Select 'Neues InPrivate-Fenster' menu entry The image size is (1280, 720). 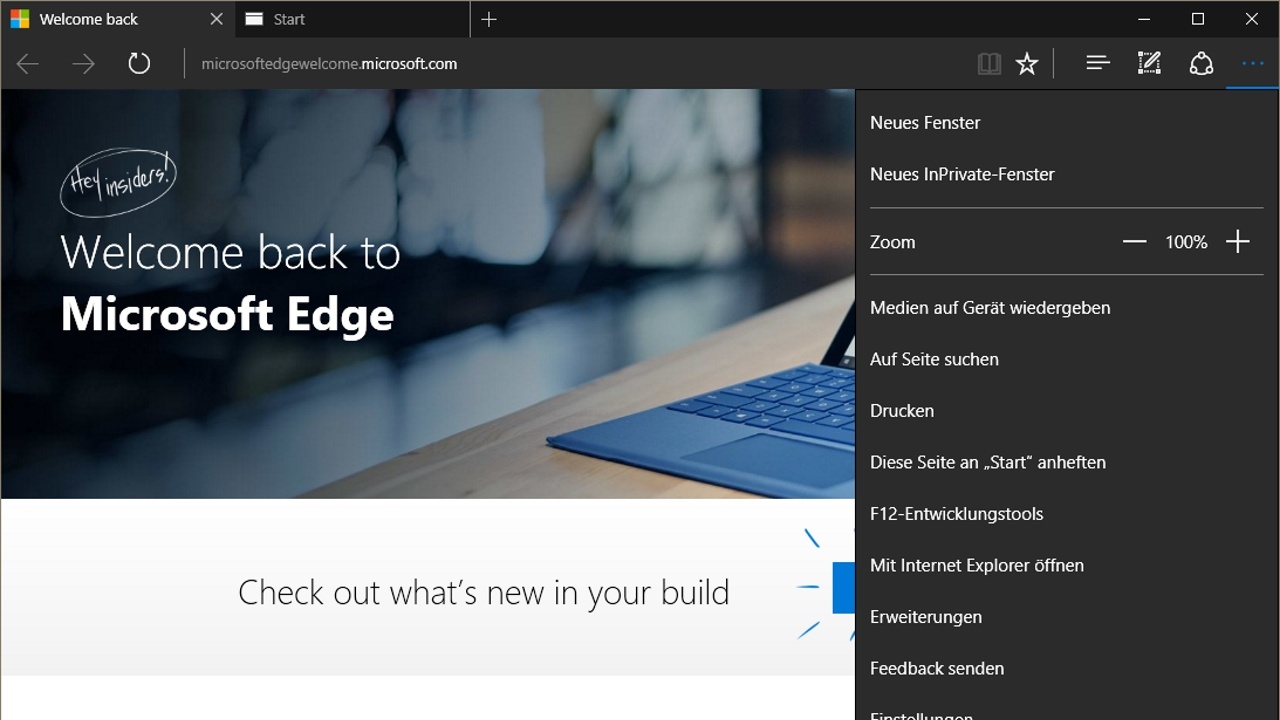click(962, 174)
